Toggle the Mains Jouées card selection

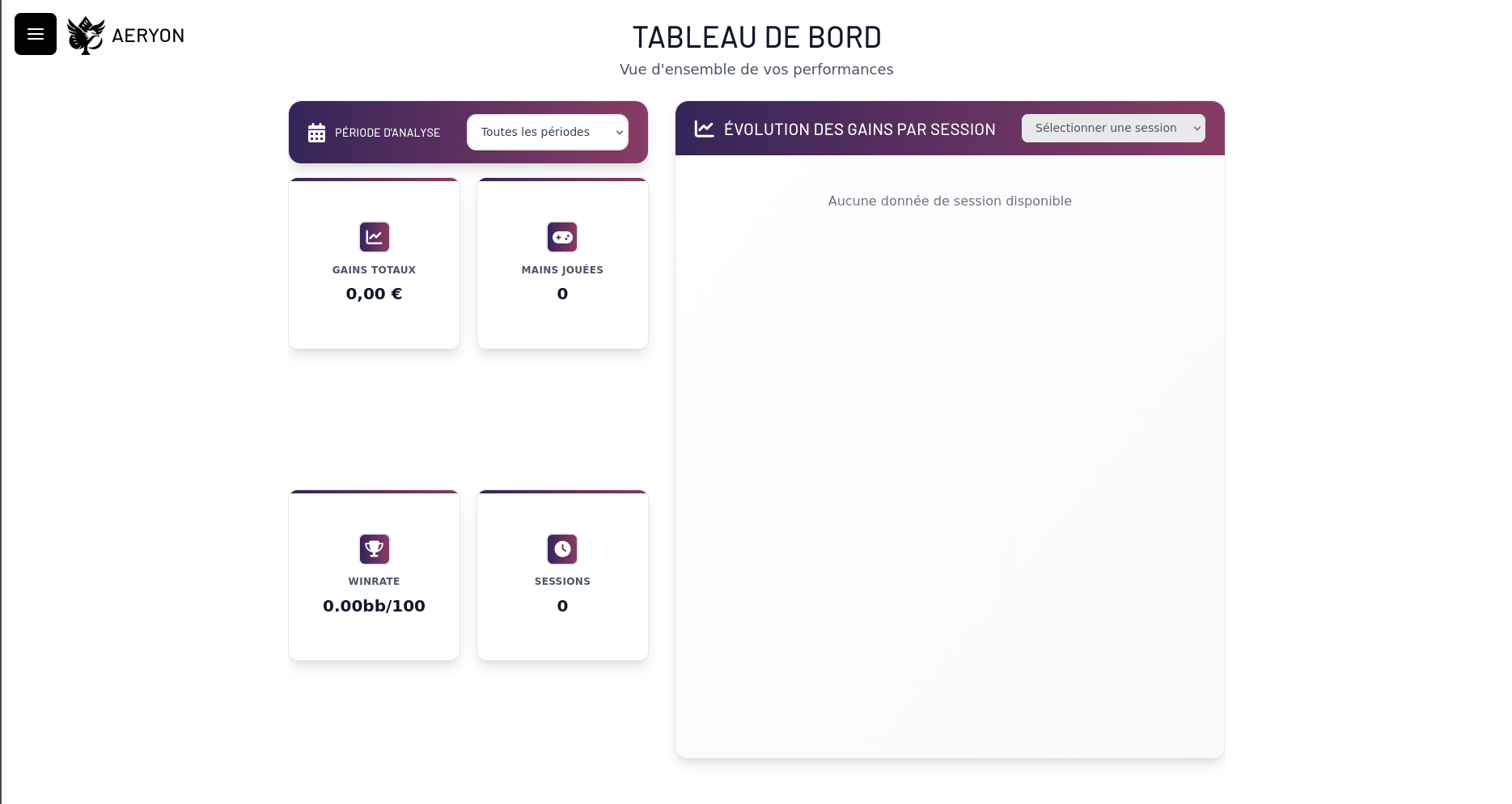point(562,264)
